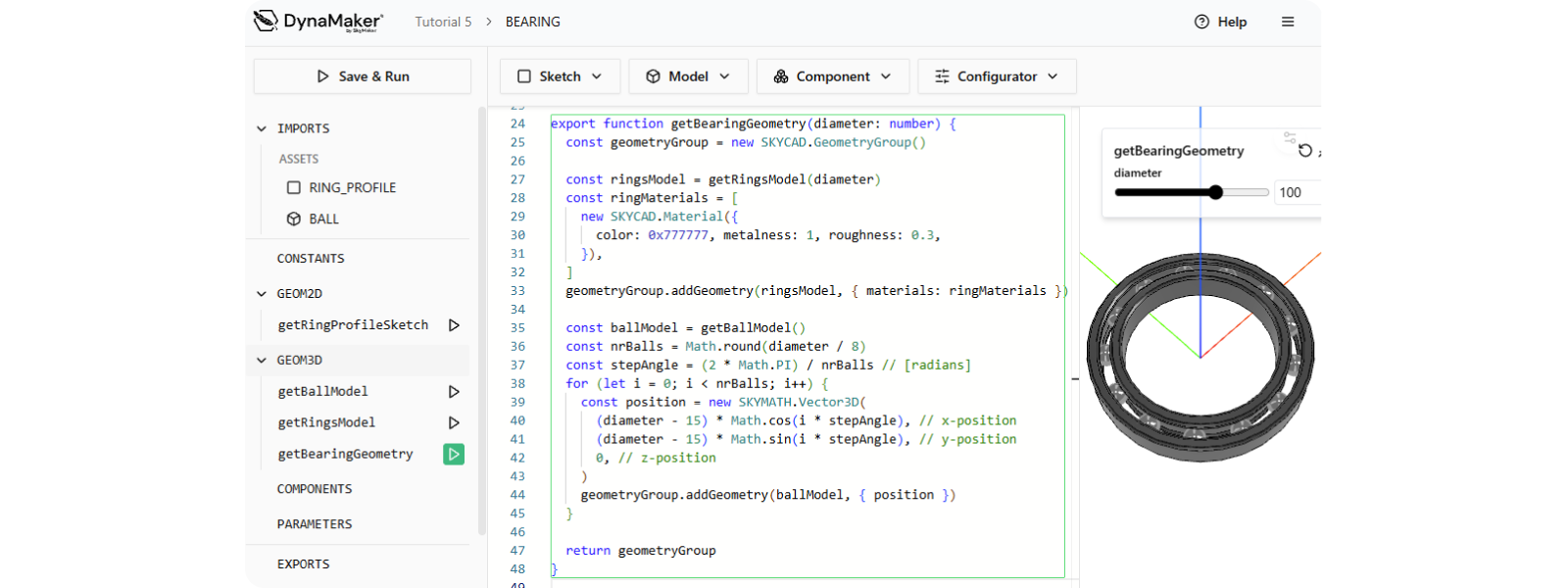
Task: Collapse the GEOM3D section
Action: tap(262, 361)
